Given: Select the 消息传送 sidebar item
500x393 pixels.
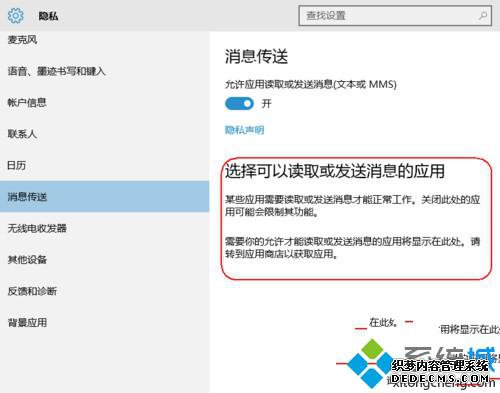Looking at the screenshot, I should pyautogui.click(x=105, y=197).
